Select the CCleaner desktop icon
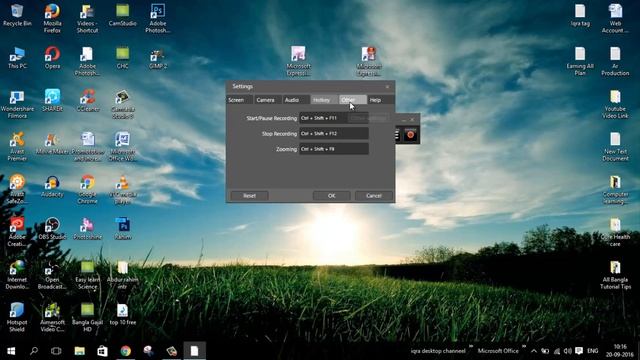The height and width of the screenshot is (360, 640). (x=87, y=101)
